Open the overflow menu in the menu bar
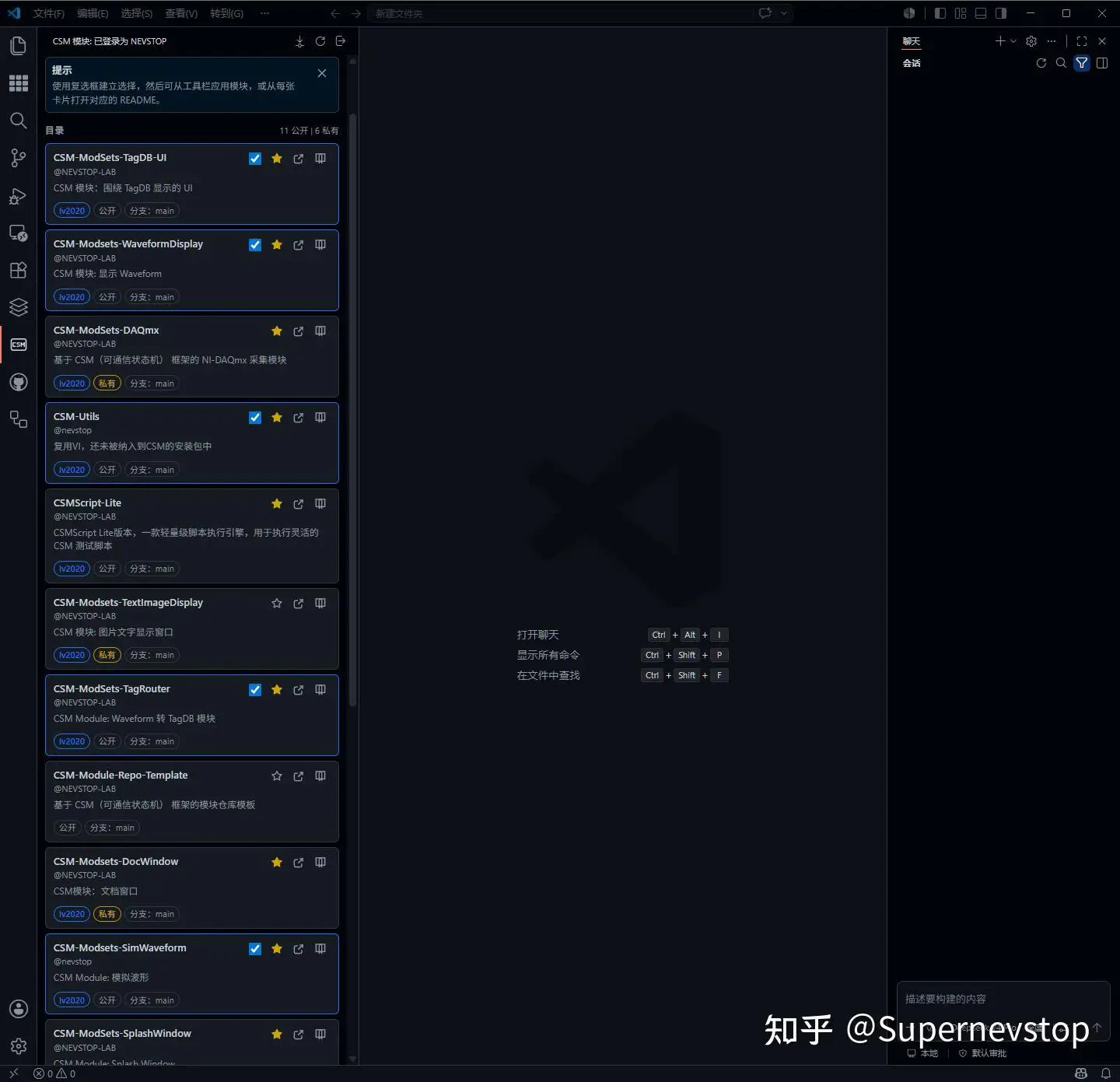 [264, 13]
